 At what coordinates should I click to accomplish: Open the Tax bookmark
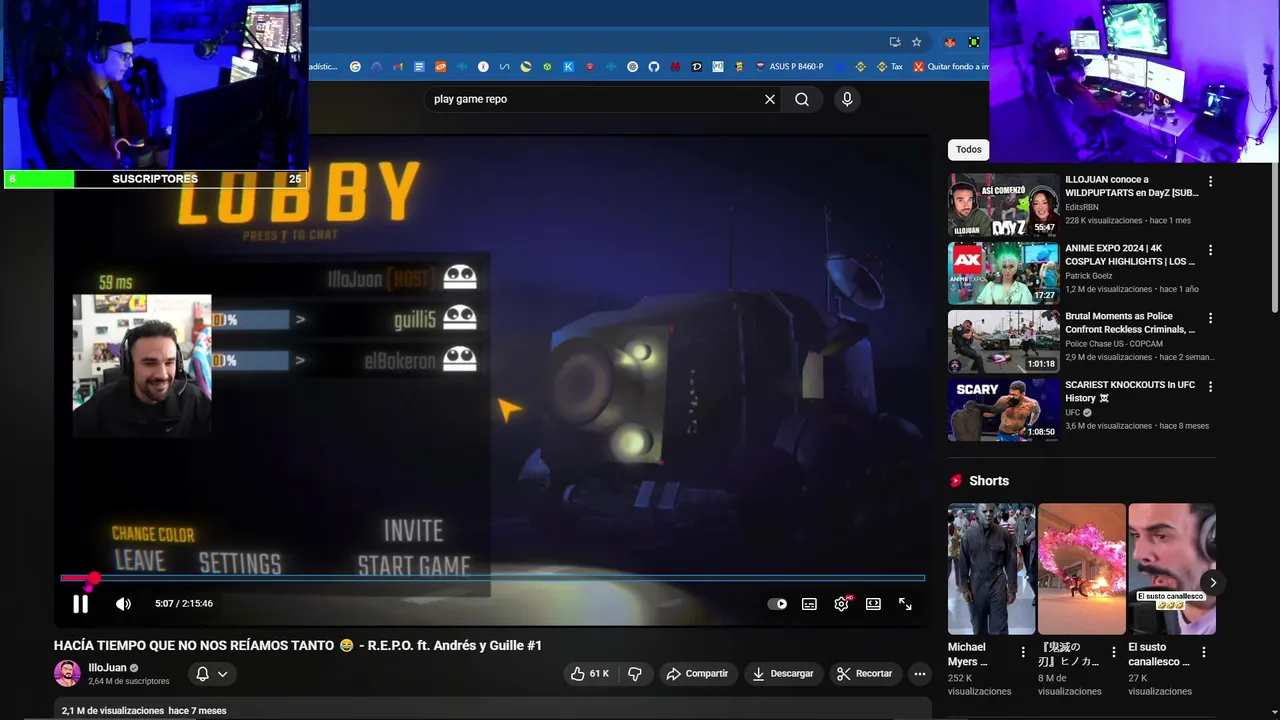coord(890,67)
